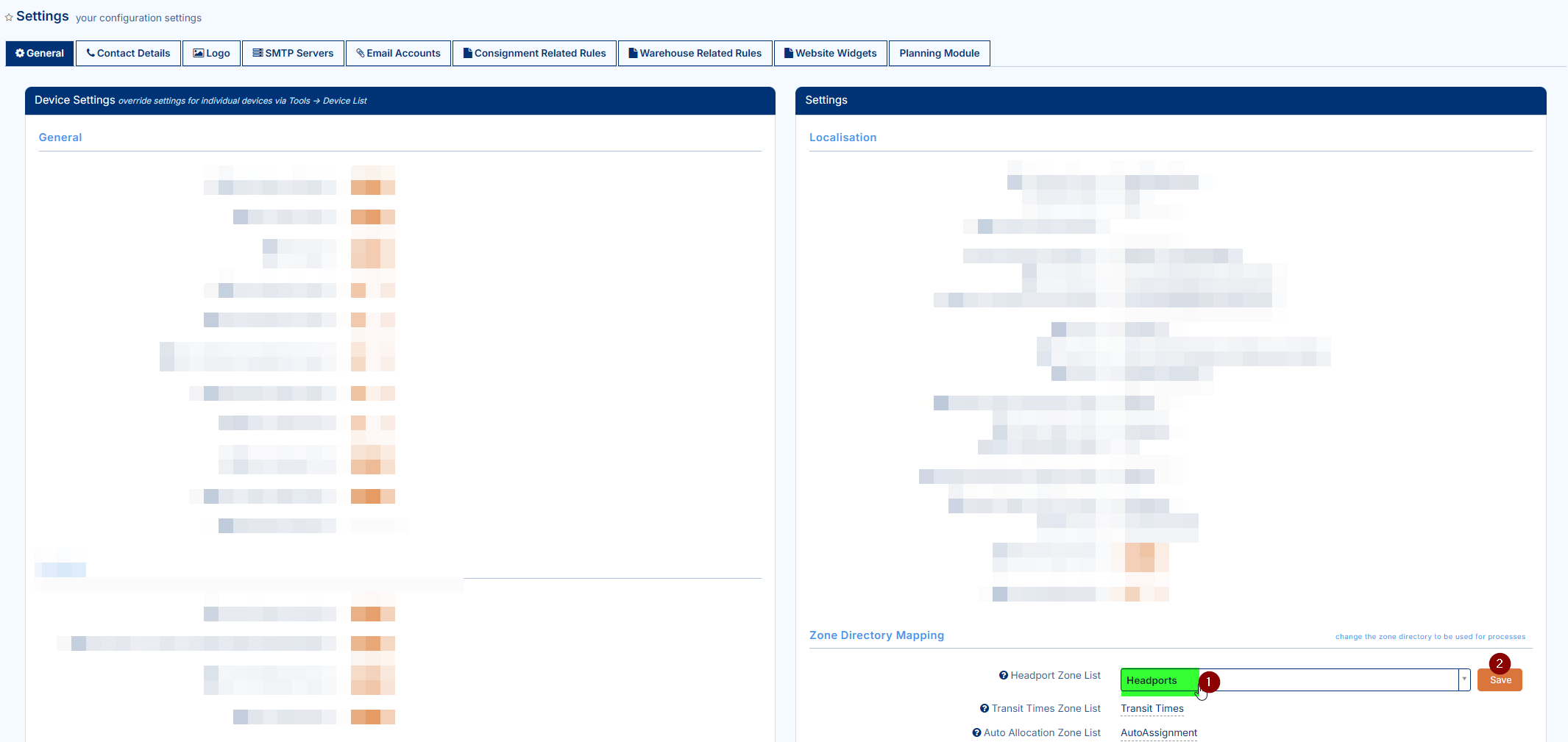
Task: Click the phone icon on Contact Details tab
Action: (x=91, y=53)
